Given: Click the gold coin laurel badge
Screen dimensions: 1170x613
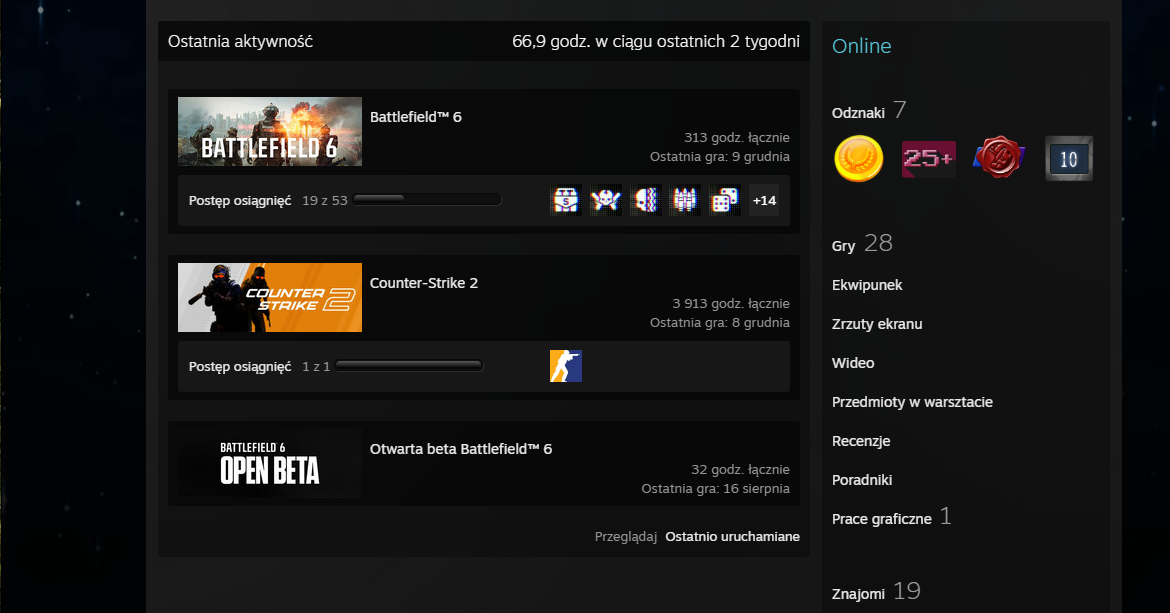Looking at the screenshot, I should coord(858,159).
